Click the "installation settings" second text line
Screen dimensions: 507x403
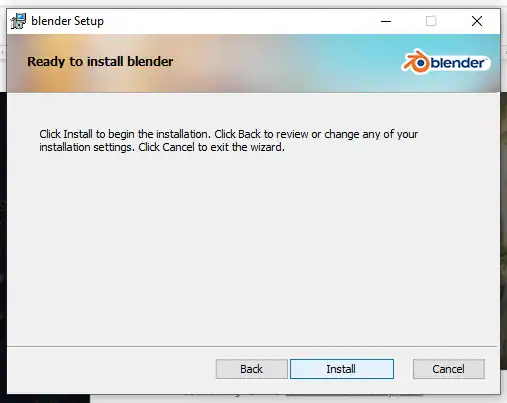[162, 147]
